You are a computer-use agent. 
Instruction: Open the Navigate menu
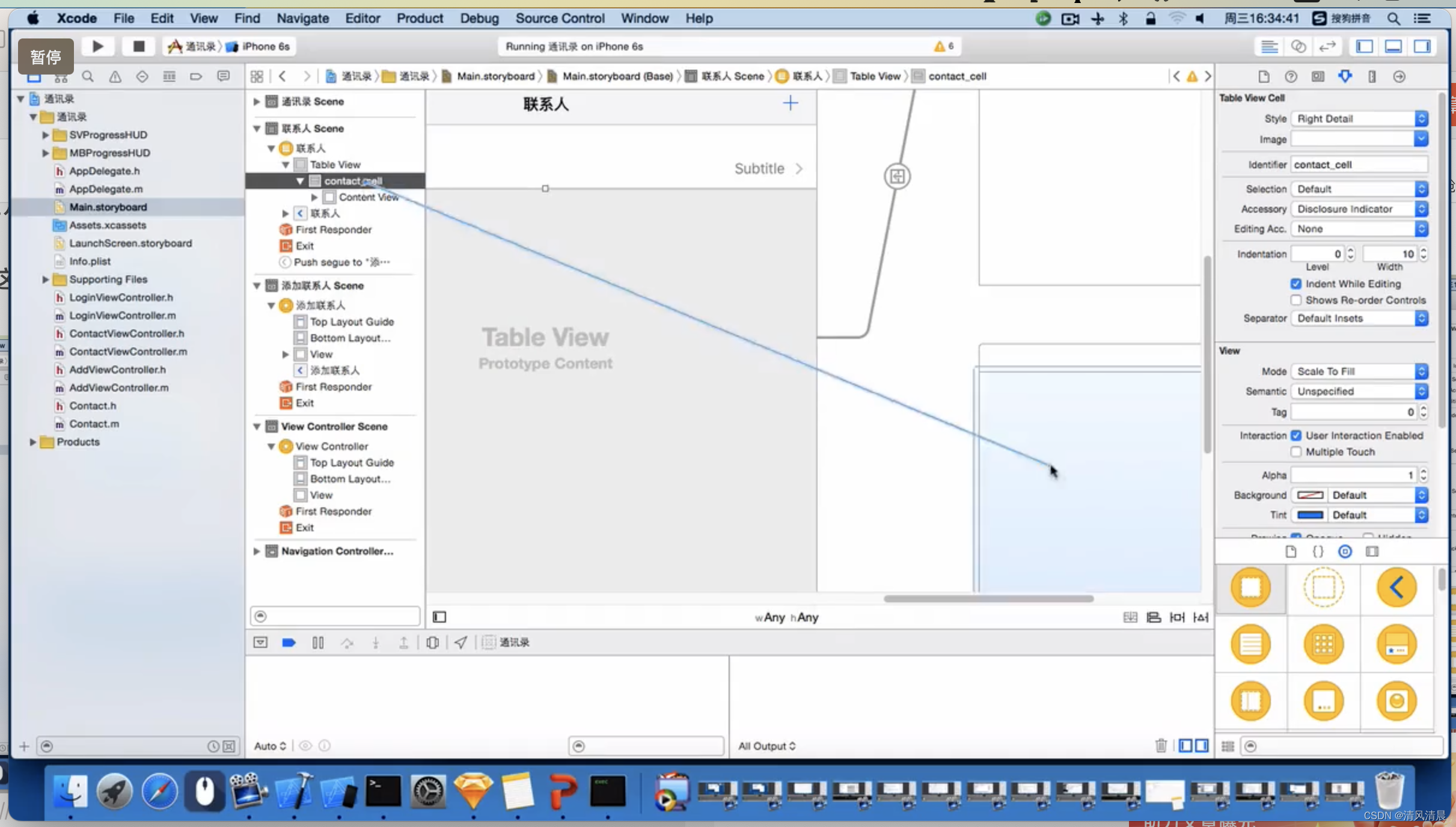click(x=302, y=18)
